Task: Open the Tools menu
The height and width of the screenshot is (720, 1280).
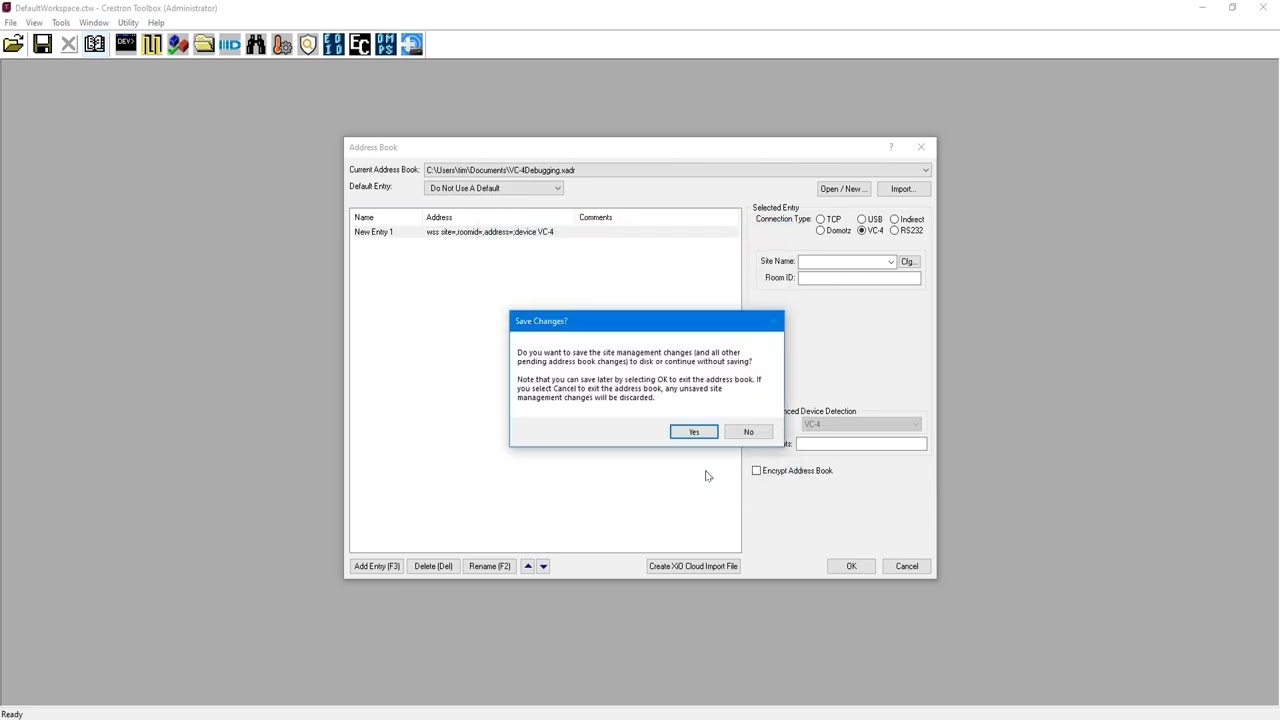Action: [x=61, y=22]
